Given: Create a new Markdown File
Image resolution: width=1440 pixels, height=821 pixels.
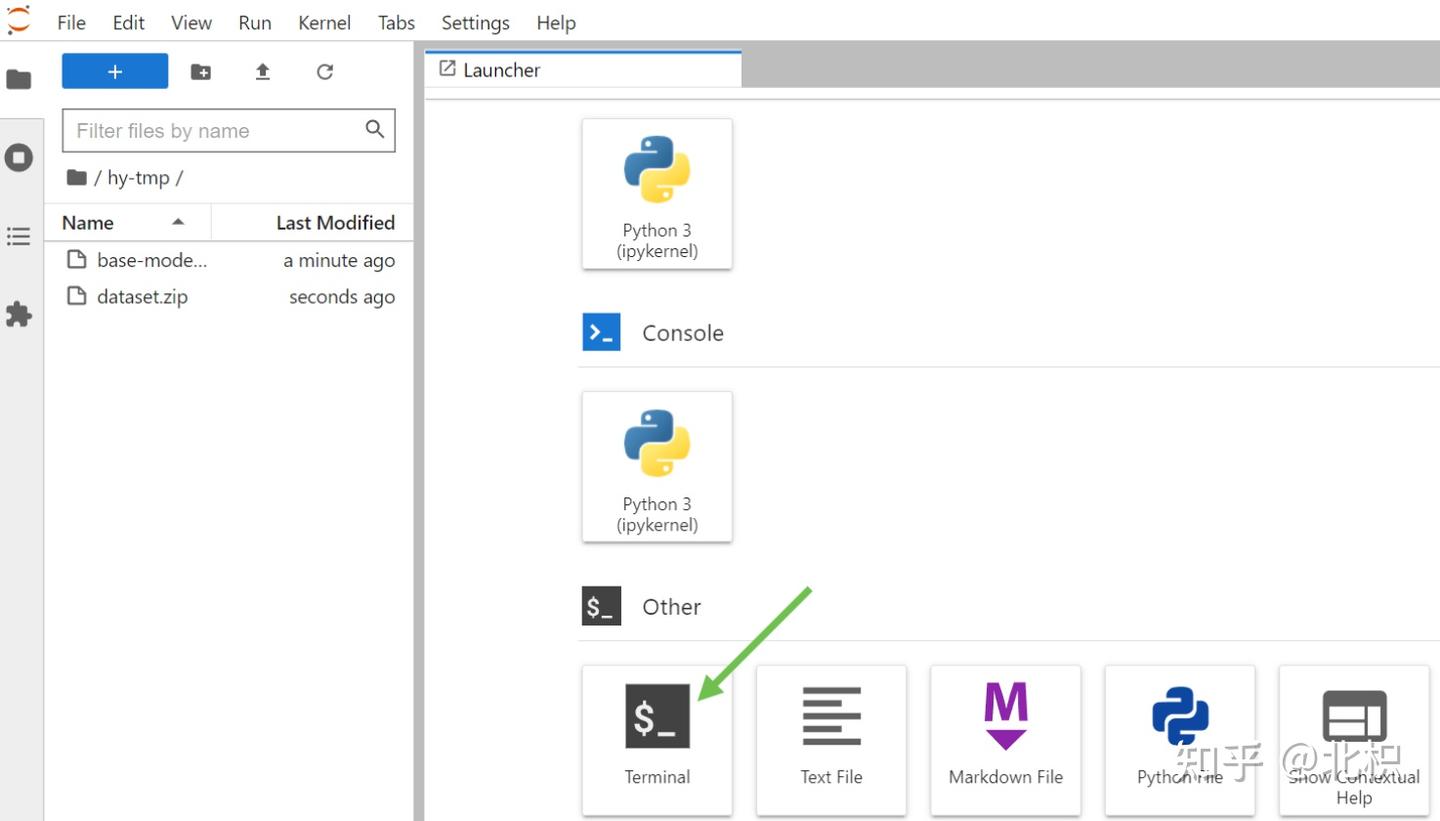Looking at the screenshot, I should click(1005, 740).
